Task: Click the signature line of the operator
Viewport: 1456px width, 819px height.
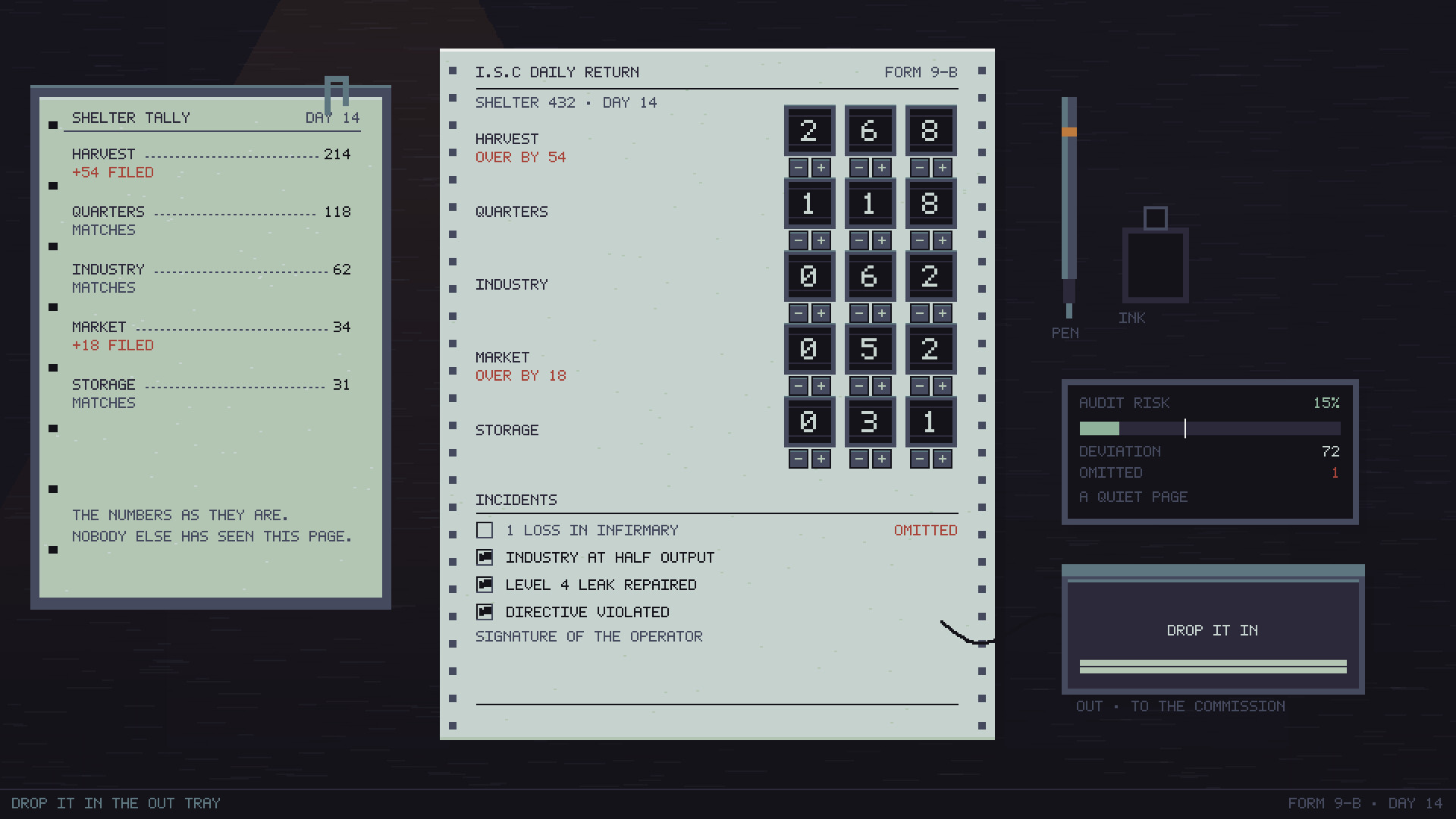Action: point(717,704)
